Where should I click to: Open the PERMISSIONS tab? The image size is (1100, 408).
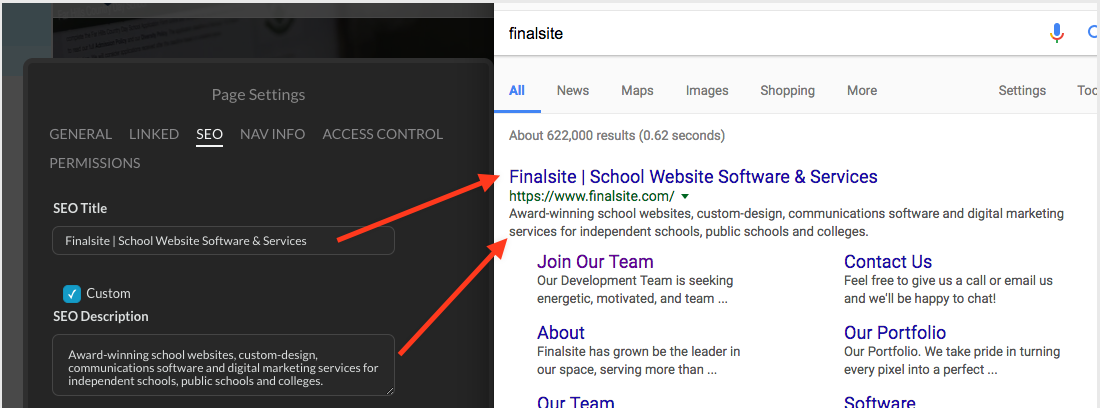(95, 163)
